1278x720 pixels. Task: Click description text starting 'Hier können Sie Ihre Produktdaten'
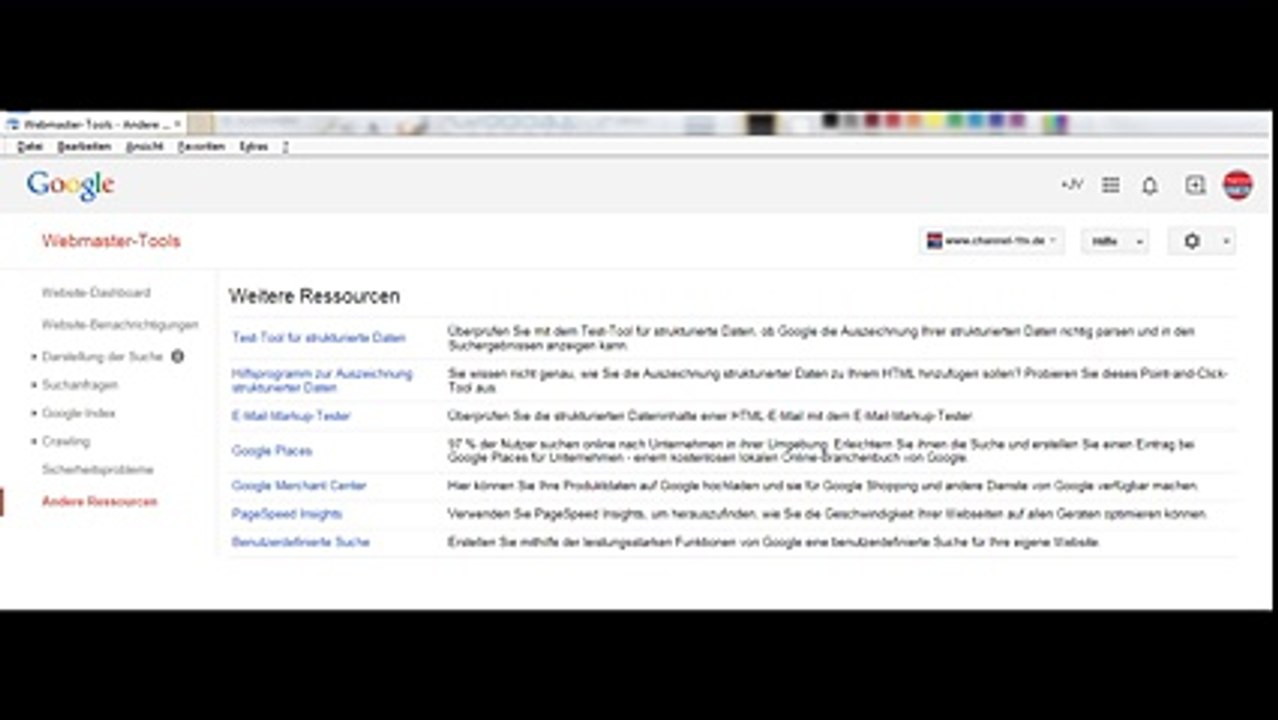[x=823, y=486]
